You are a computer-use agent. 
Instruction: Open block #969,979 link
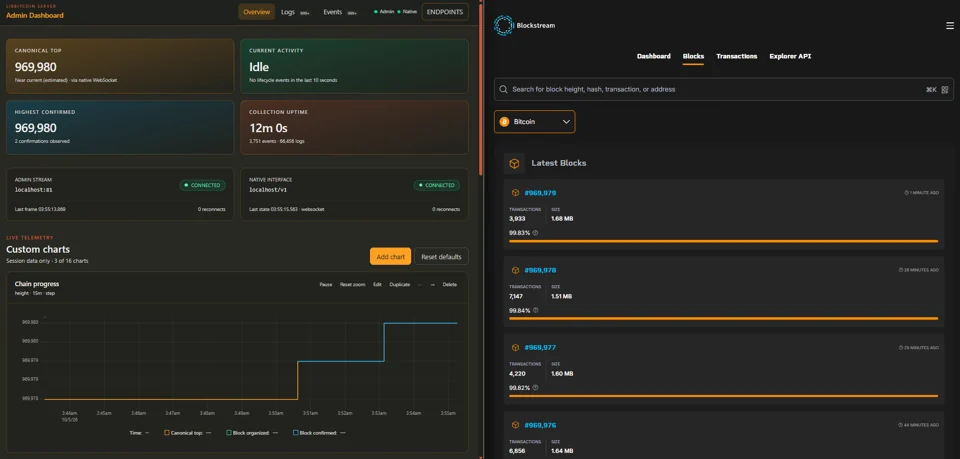click(x=540, y=193)
